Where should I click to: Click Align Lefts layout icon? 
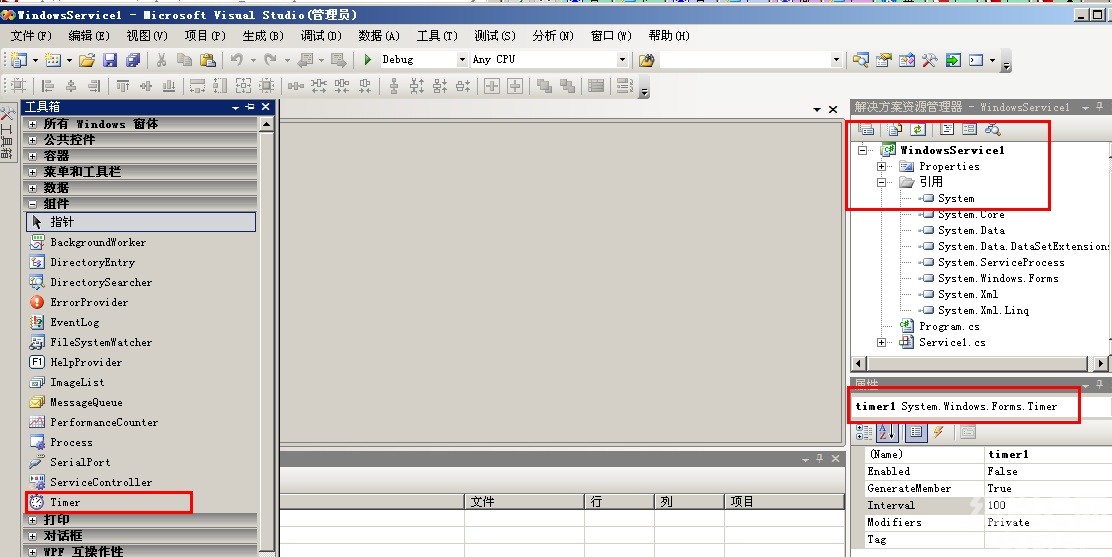tap(48, 87)
